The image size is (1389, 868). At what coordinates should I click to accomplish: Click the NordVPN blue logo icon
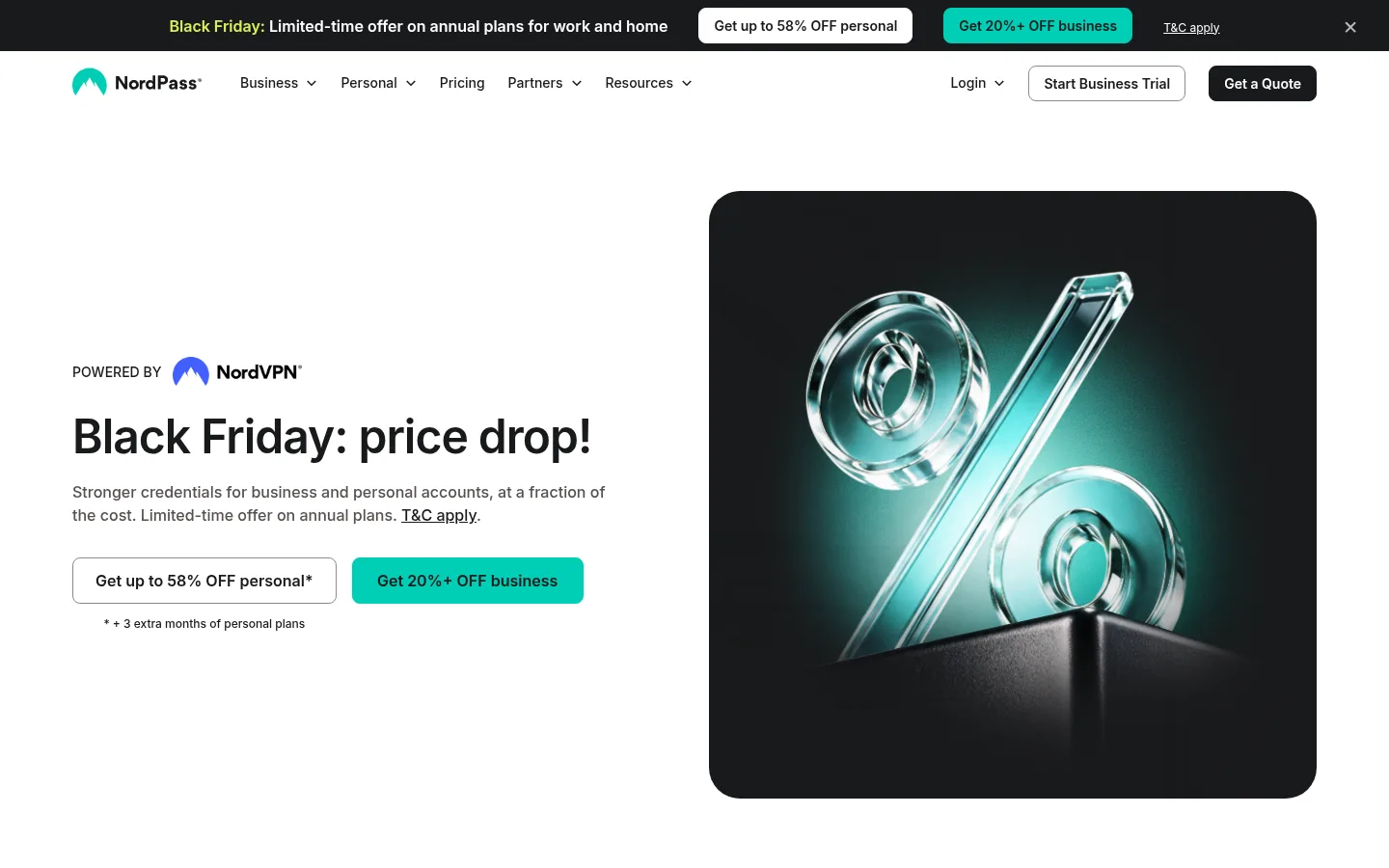[x=191, y=372]
